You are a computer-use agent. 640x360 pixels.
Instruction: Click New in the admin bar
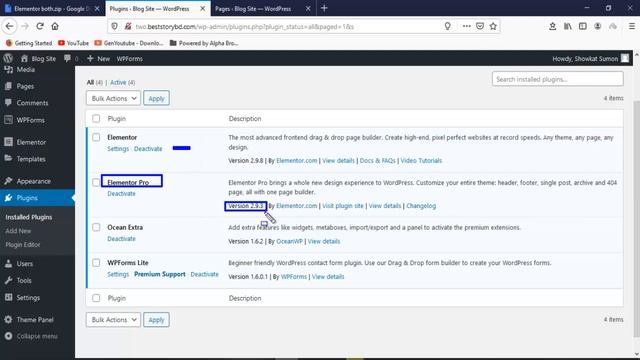[x=98, y=59]
